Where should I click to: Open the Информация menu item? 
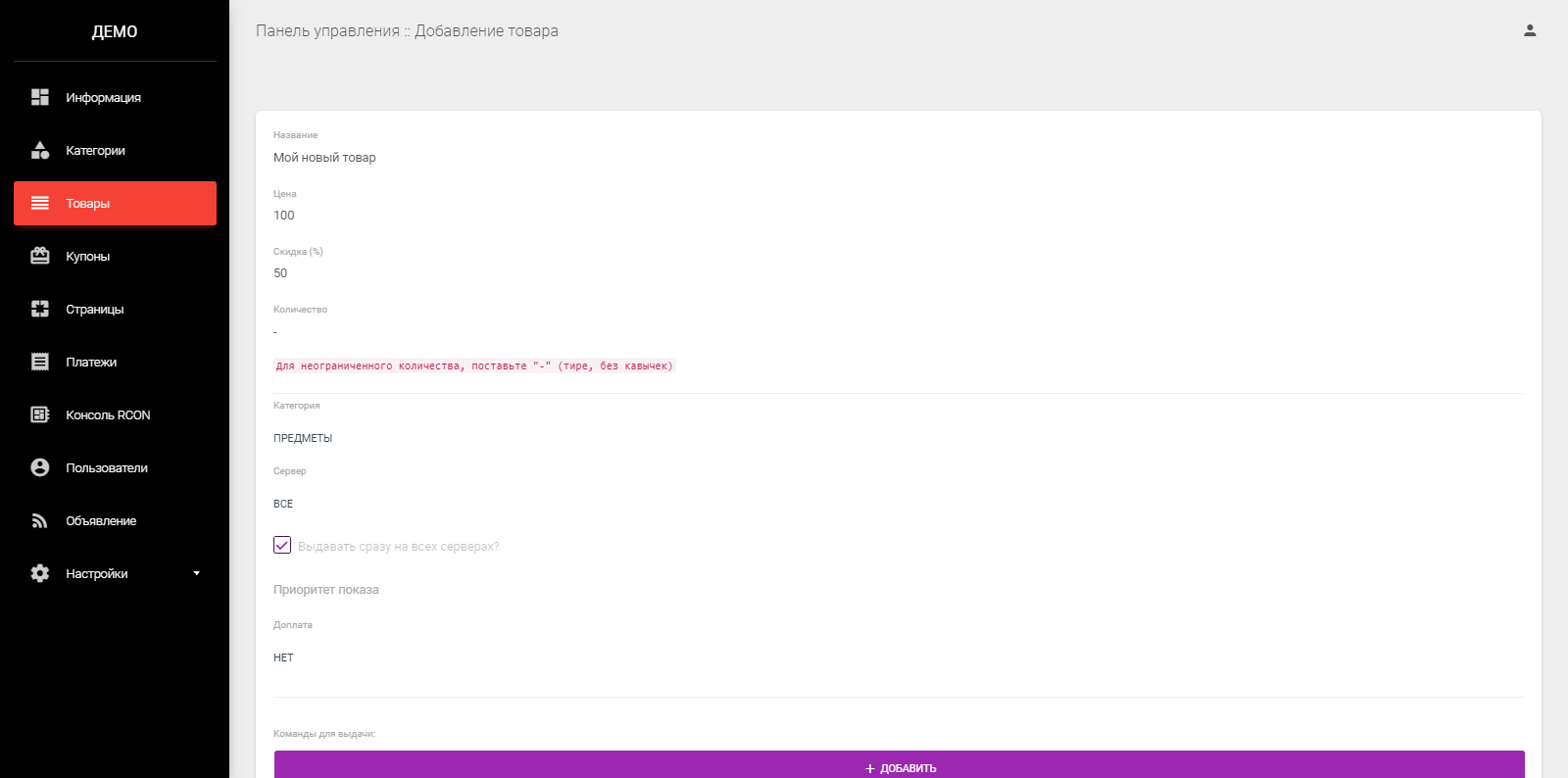[x=115, y=97]
